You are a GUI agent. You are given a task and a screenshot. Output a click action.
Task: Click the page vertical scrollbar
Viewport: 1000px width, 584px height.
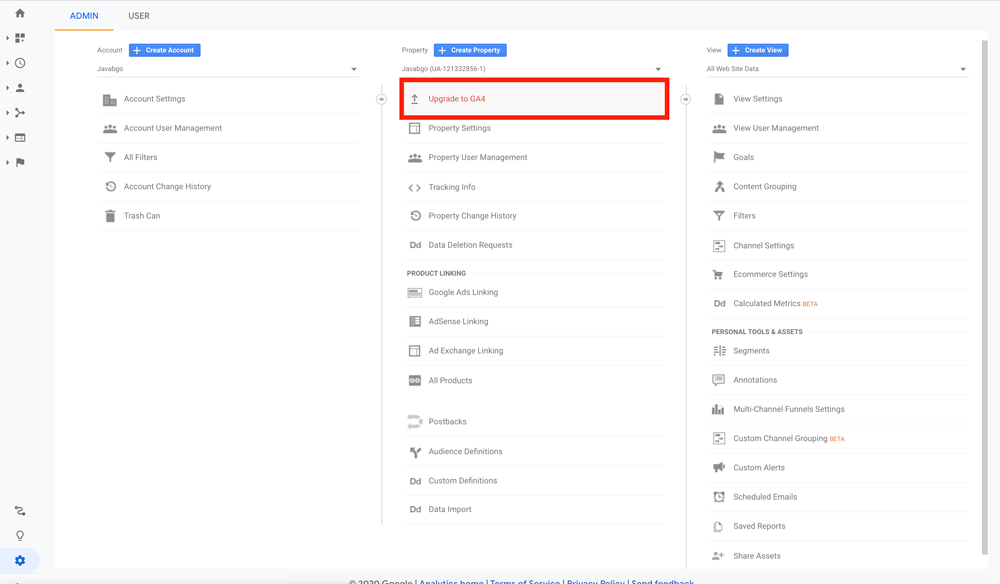[984, 296]
